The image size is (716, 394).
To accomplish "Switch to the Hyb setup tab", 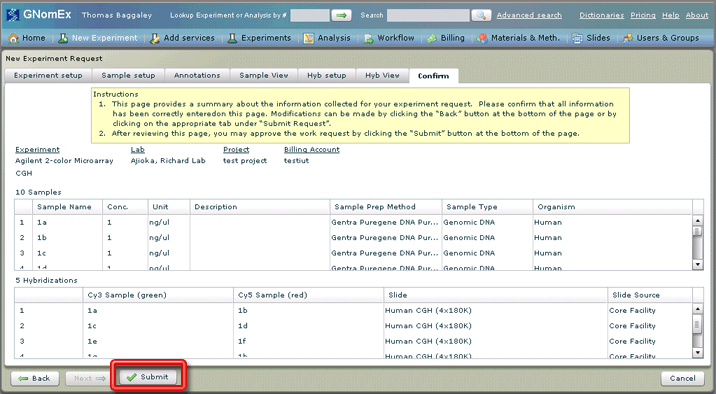I will coord(326,76).
